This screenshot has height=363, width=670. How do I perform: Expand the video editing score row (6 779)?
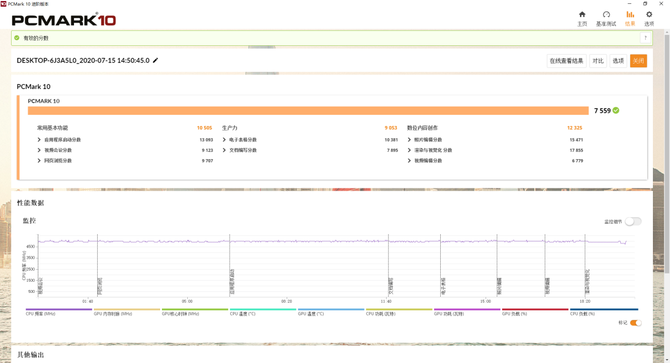tap(495, 161)
